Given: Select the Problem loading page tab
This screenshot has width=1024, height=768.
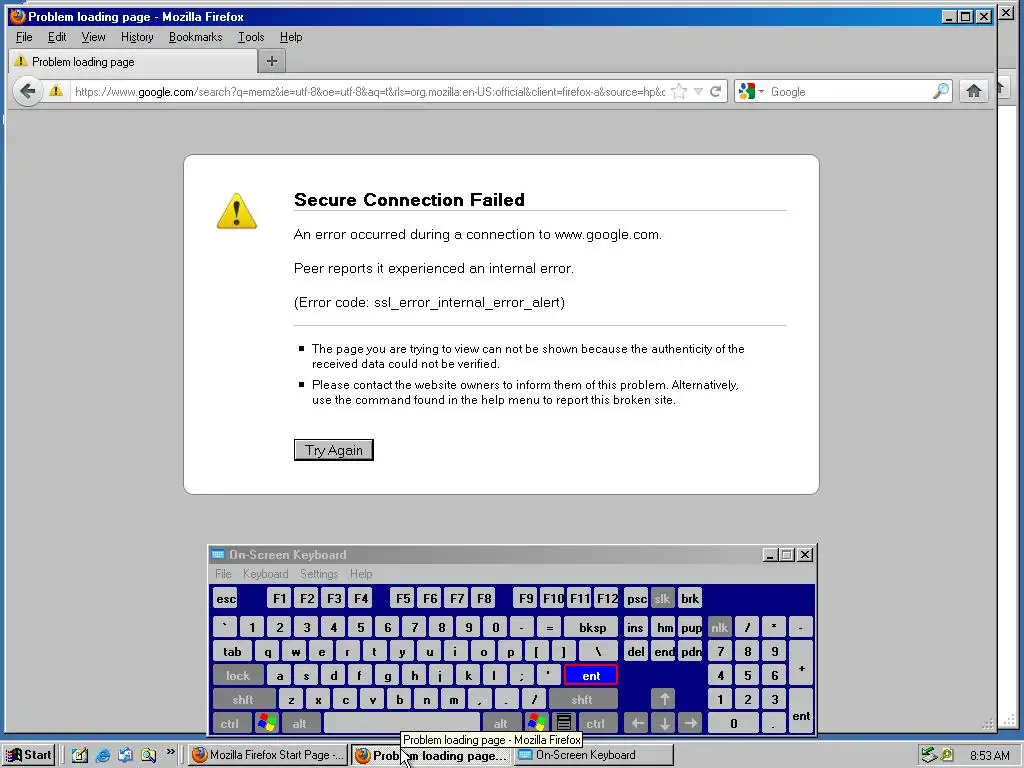Looking at the screenshot, I should [x=133, y=61].
